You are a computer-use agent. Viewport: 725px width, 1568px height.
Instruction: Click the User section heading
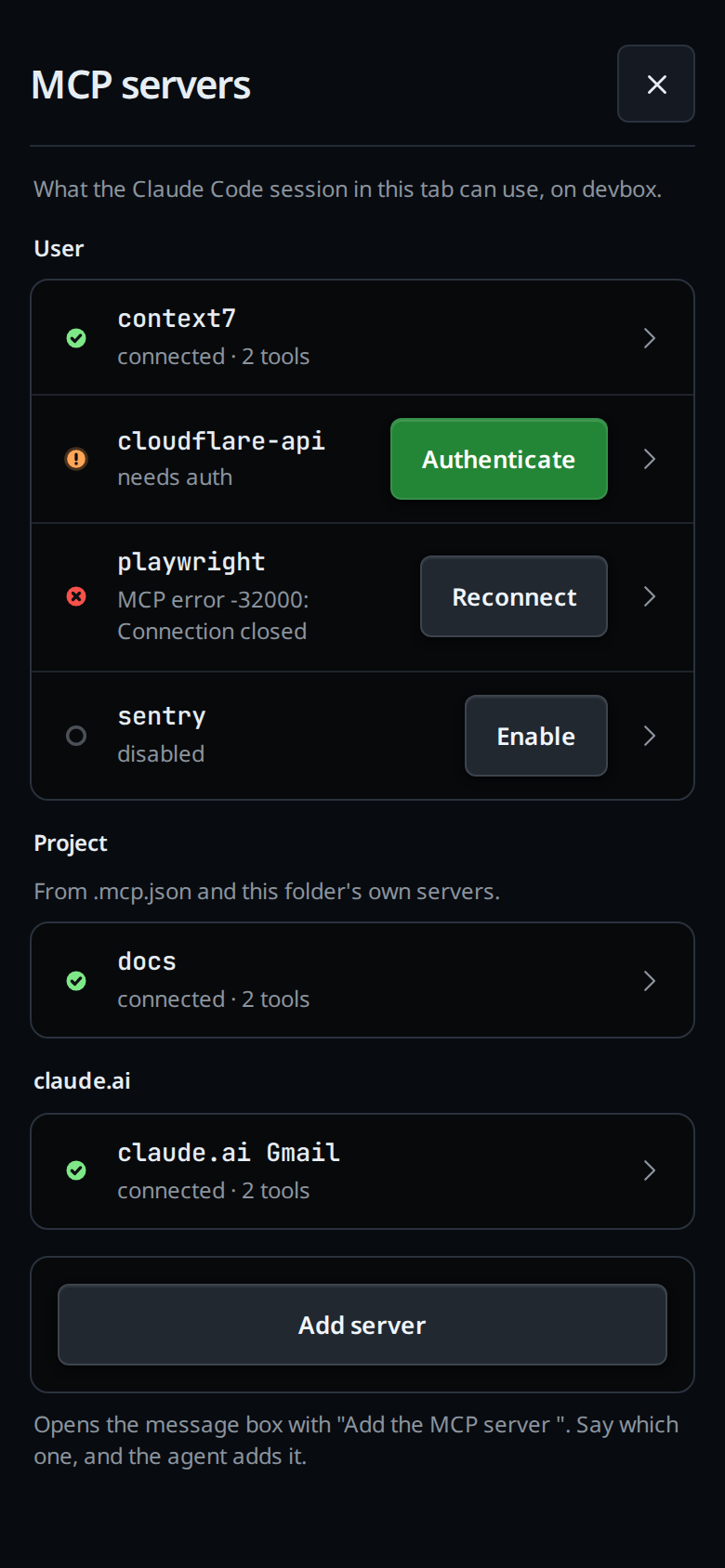[59, 249]
